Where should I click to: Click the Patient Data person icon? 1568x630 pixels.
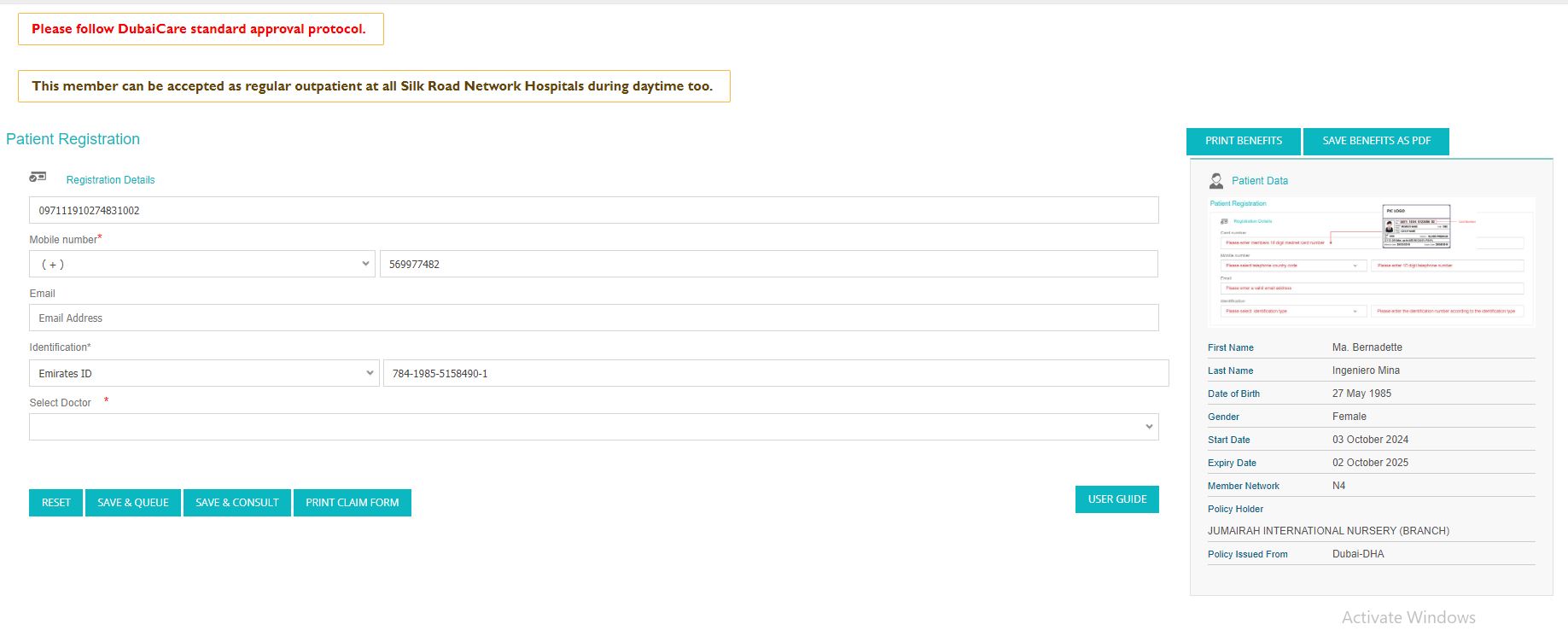pyautogui.click(x=1216, y=181)
